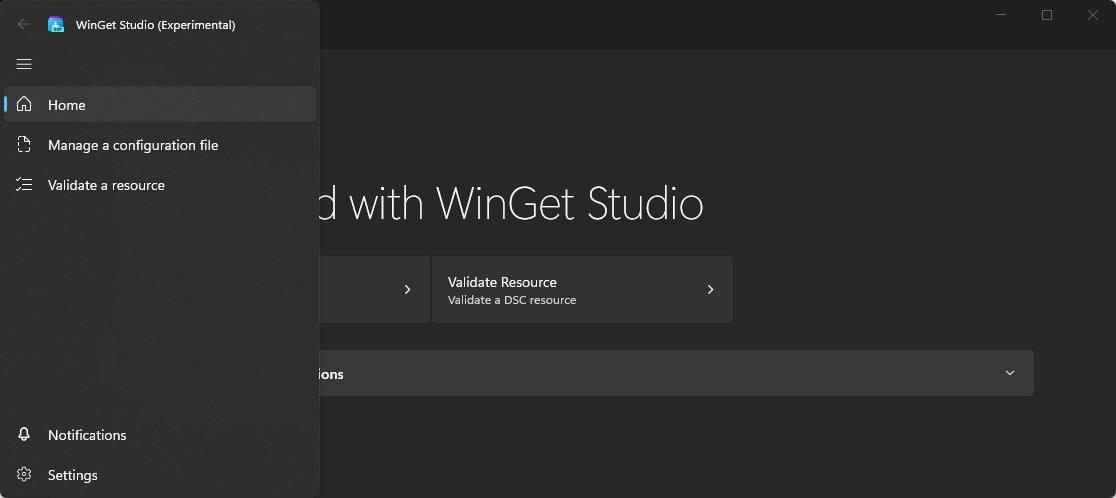Open the Notifications label in sidebar
This screenshot has height=498, width=1116.
coord(87,435)
